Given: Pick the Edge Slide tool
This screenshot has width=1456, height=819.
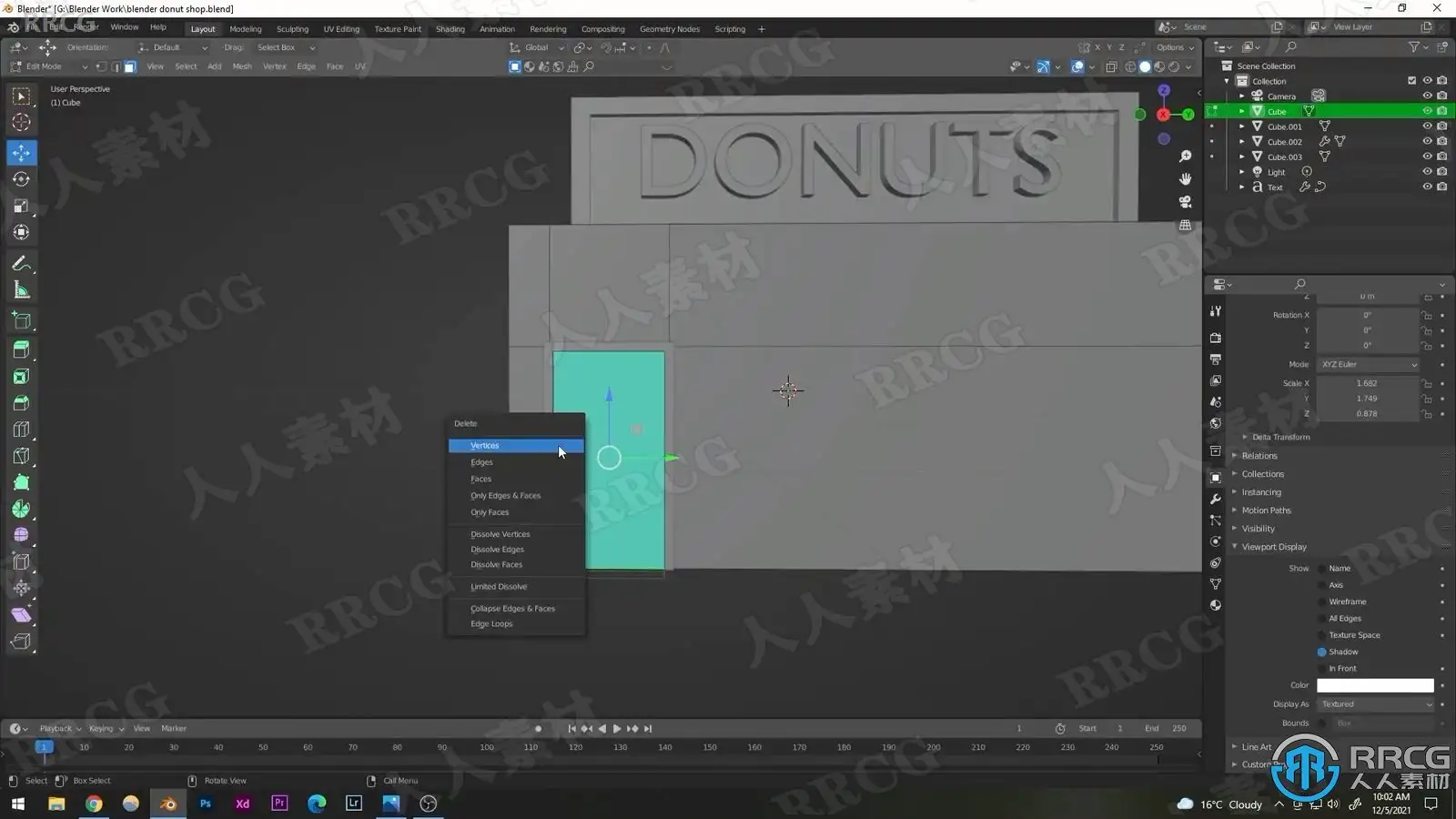Looking at the screenshot, I should 21,561.
